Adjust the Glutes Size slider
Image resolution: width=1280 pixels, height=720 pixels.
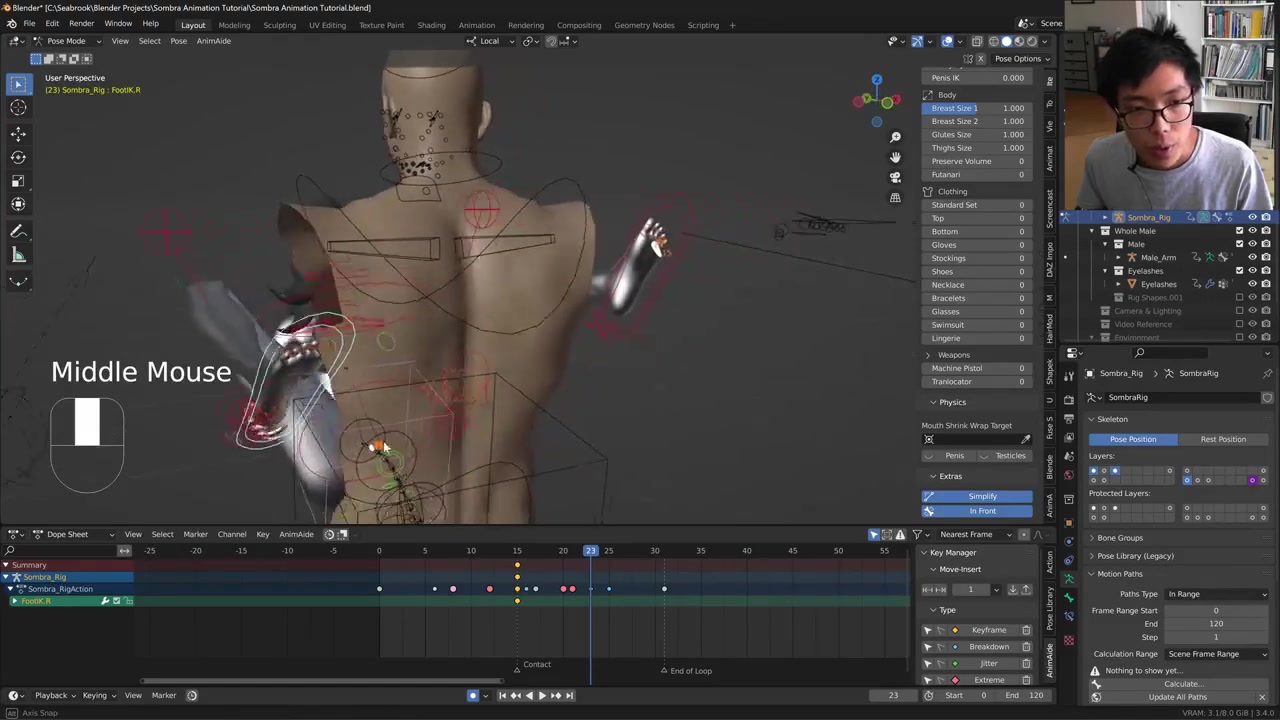(977, 134)
